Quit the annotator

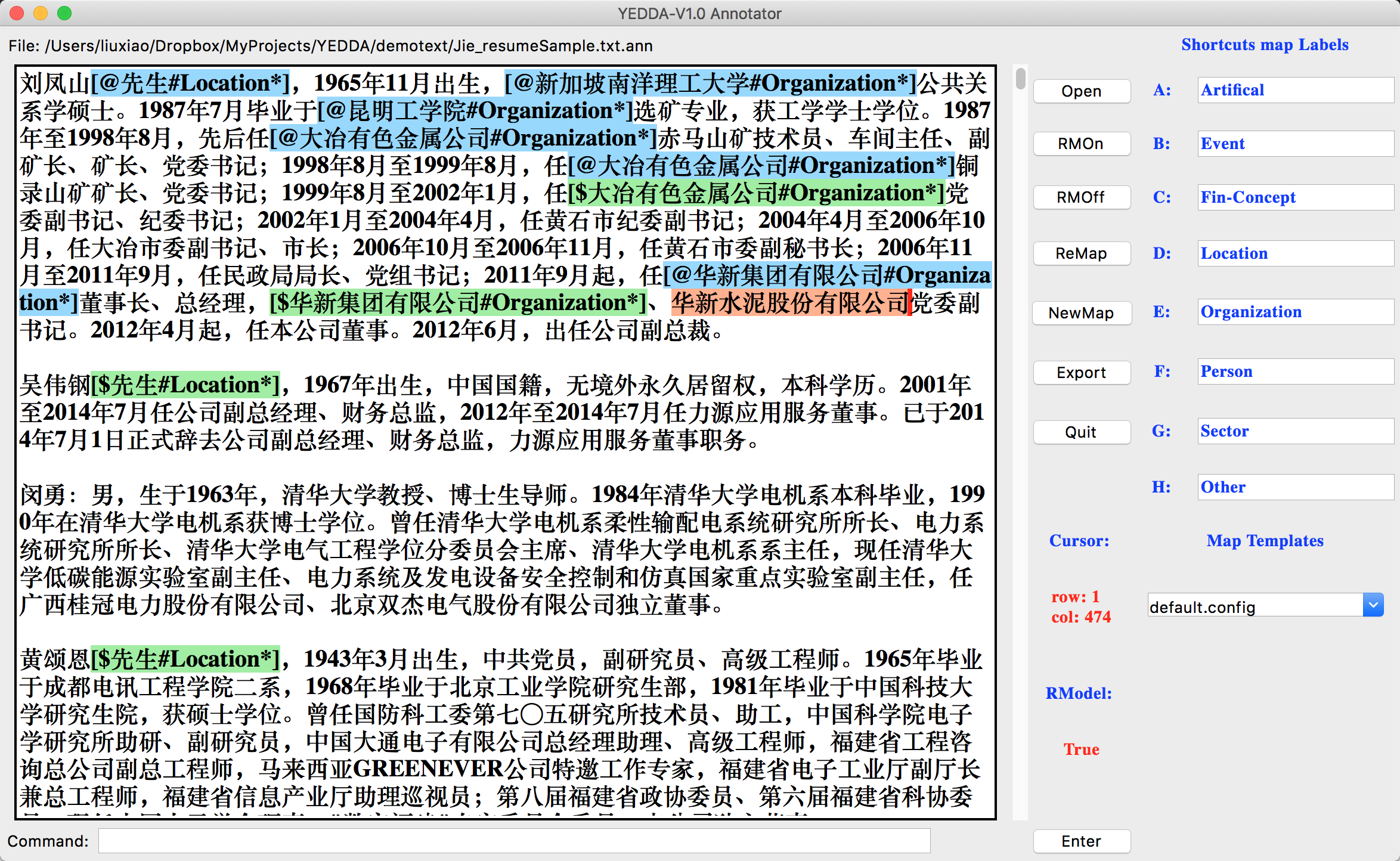tap(1081, 432)
